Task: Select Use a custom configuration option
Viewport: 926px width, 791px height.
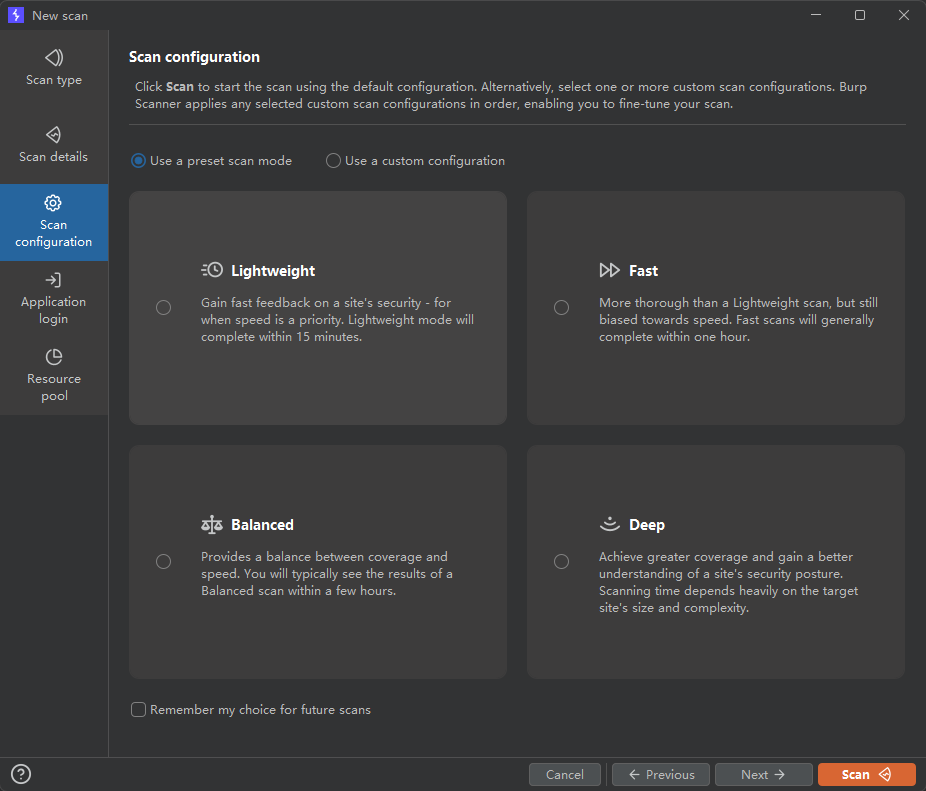Action: [x=415, y=161]
